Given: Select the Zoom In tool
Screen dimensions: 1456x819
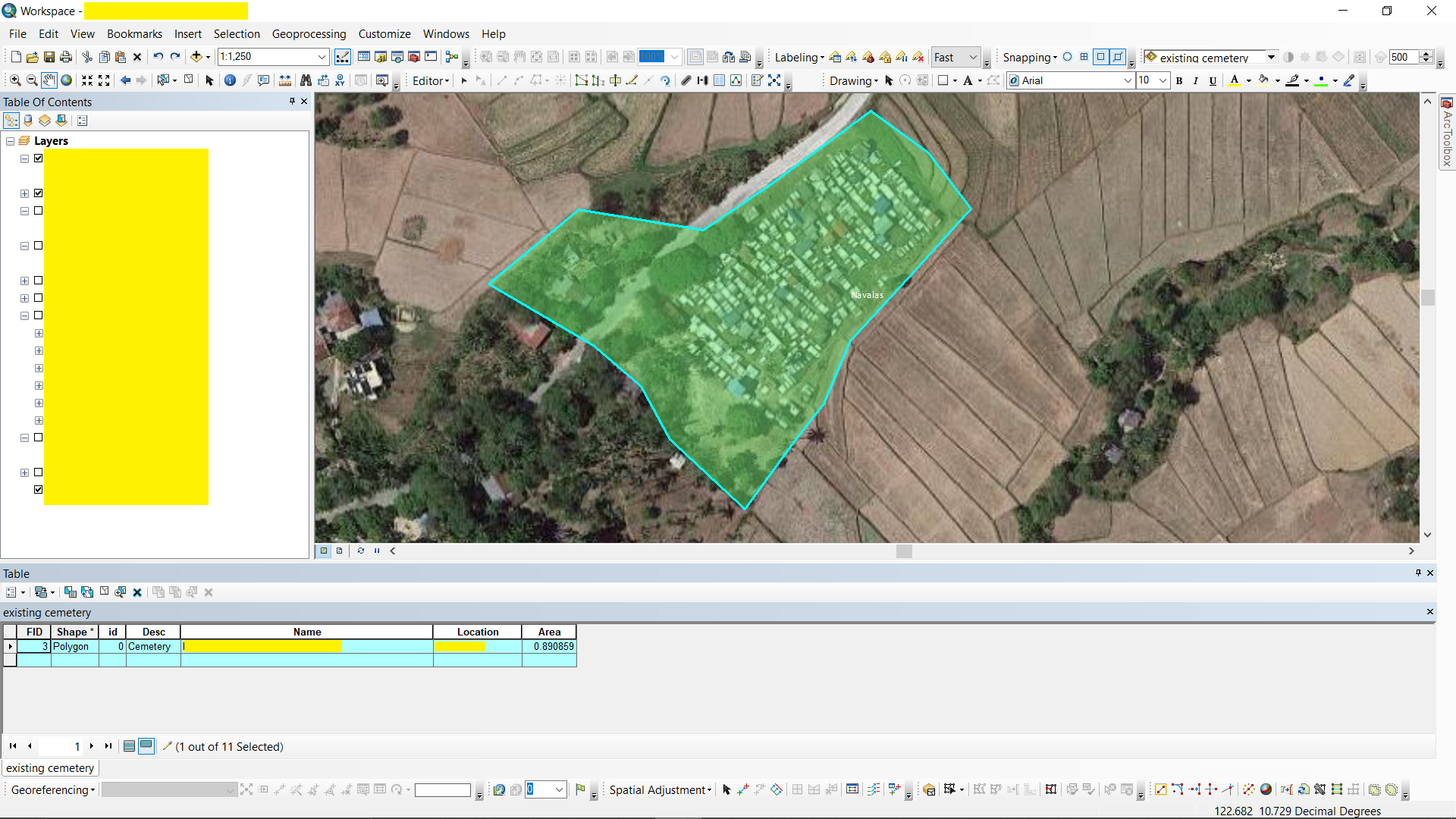Looking at the screenshot, I should [x=14, y=80].
